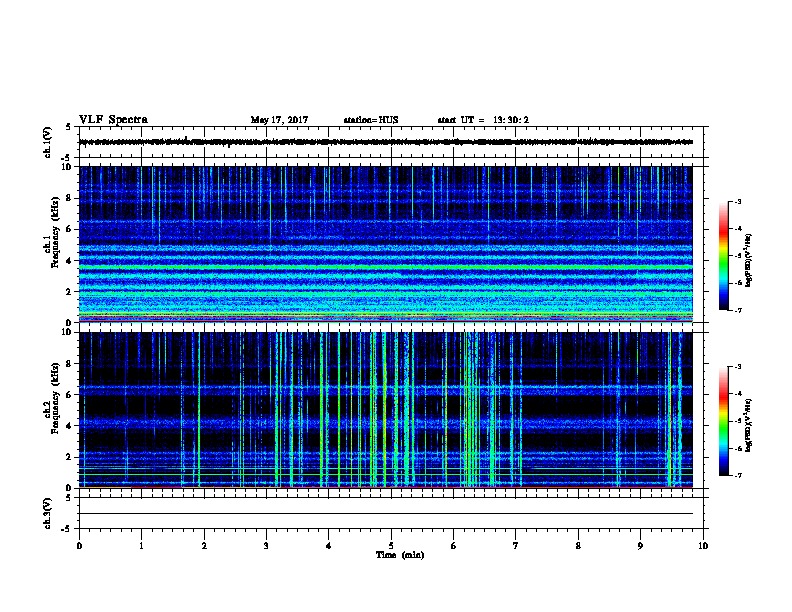Click the time axis tick label "1"
792x612 pixels.
tap(141, 546)
